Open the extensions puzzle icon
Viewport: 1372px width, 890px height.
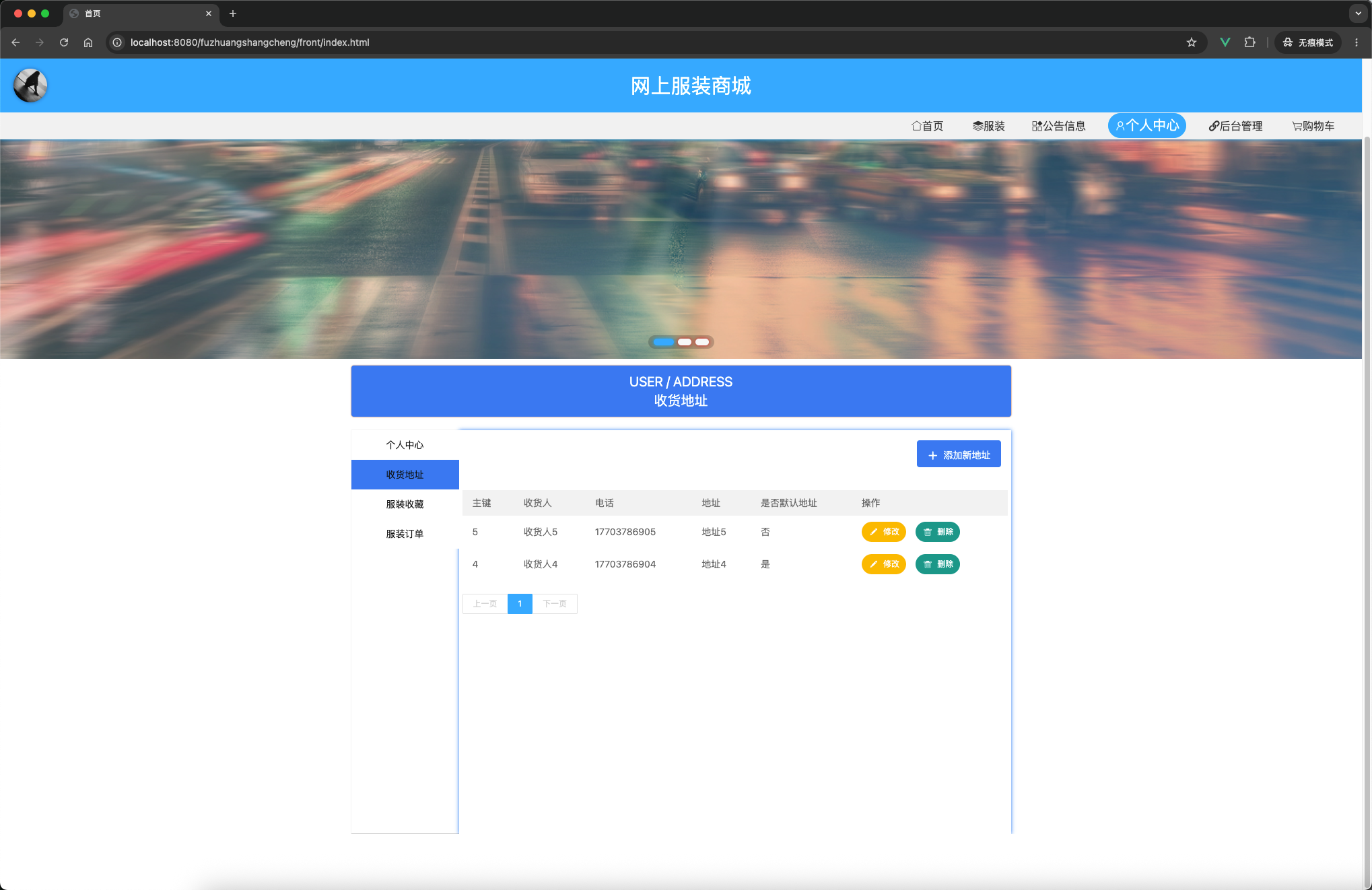[1250, 42]
